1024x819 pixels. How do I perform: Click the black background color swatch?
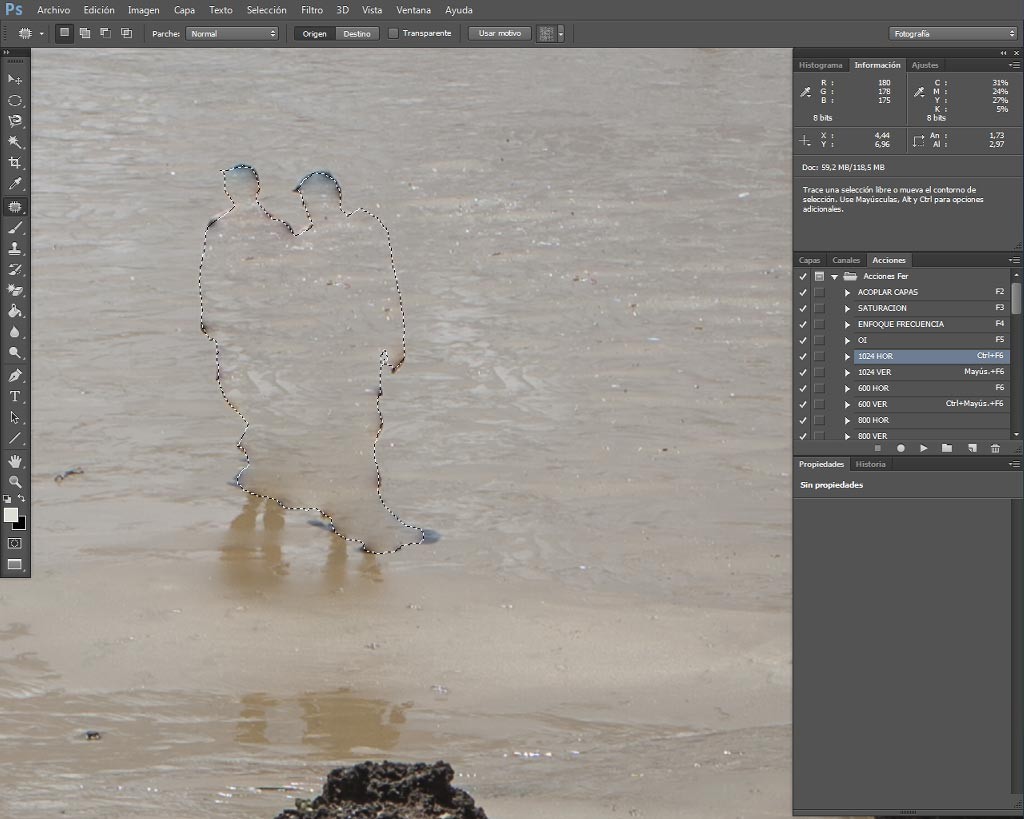[22, 524]
